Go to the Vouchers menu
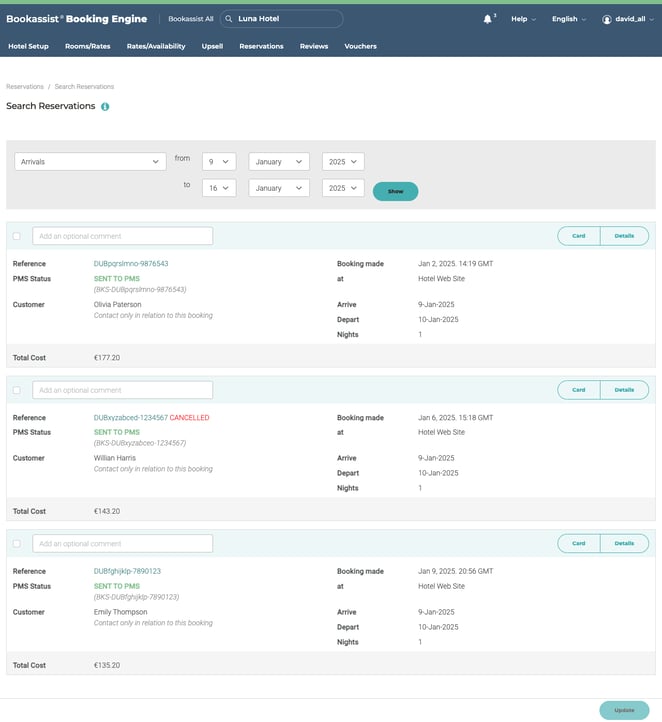The image size is (662, 722). click(360, 46)
